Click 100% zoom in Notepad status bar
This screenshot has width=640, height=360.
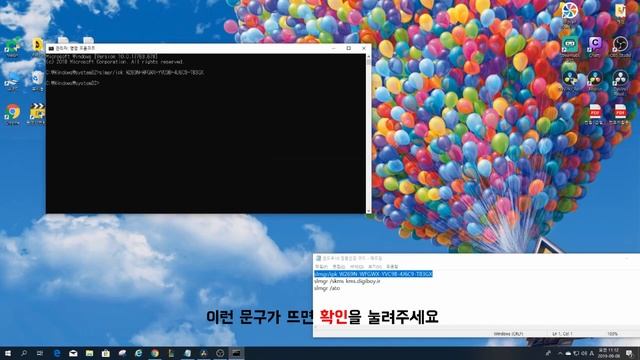coord(612,333)
